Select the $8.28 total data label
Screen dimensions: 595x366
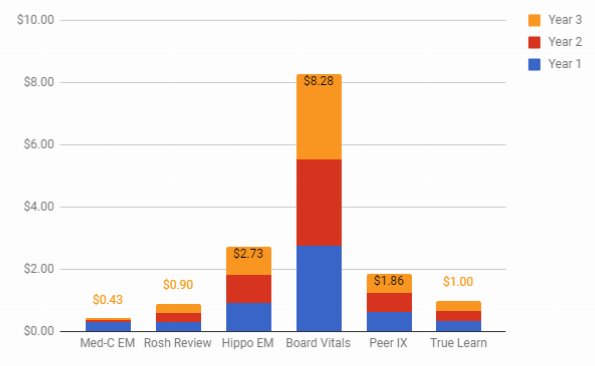point(319,81)
